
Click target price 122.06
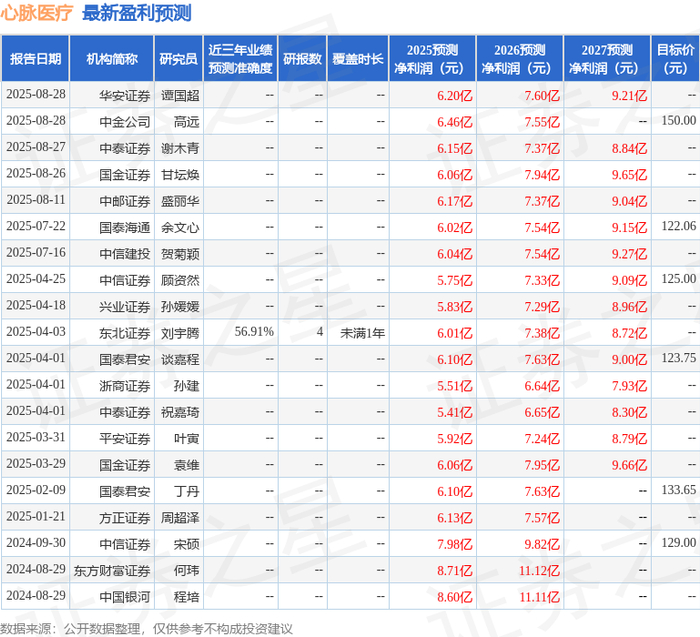(x=679, y=226)
